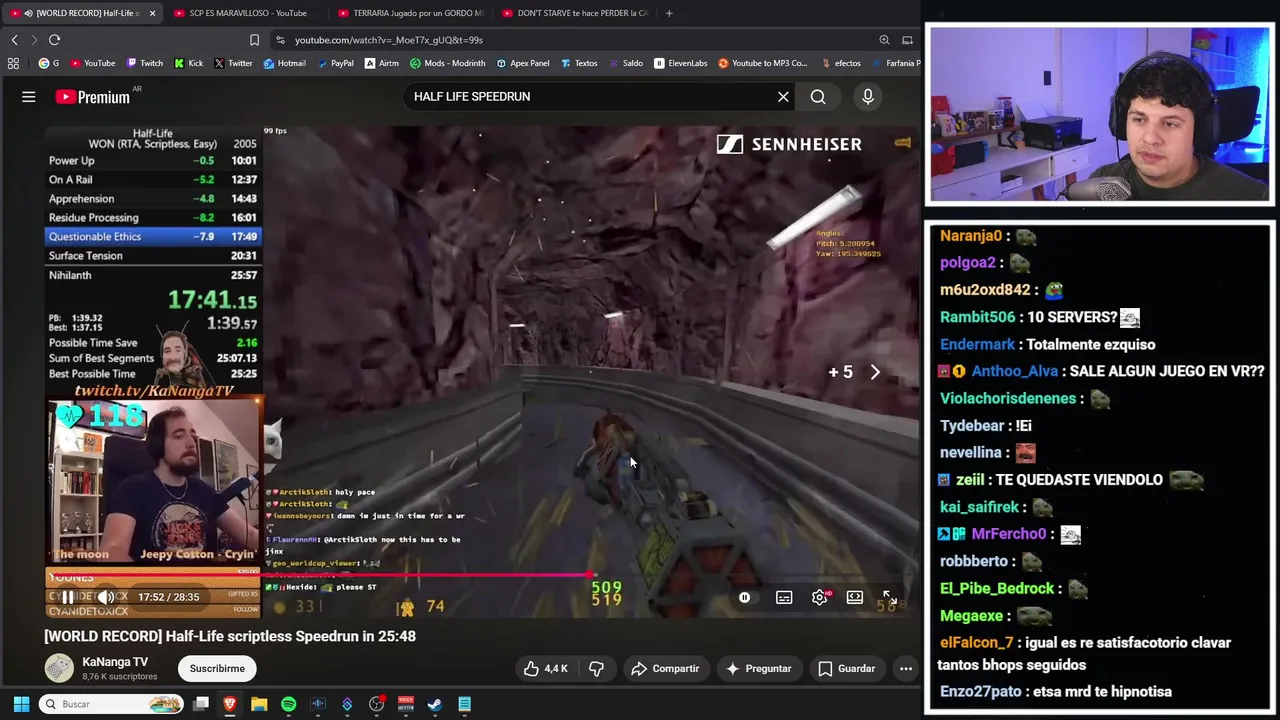Open the Kick bookmark
This screenshot has height=720, width=1280.
[x=188, y=63]
